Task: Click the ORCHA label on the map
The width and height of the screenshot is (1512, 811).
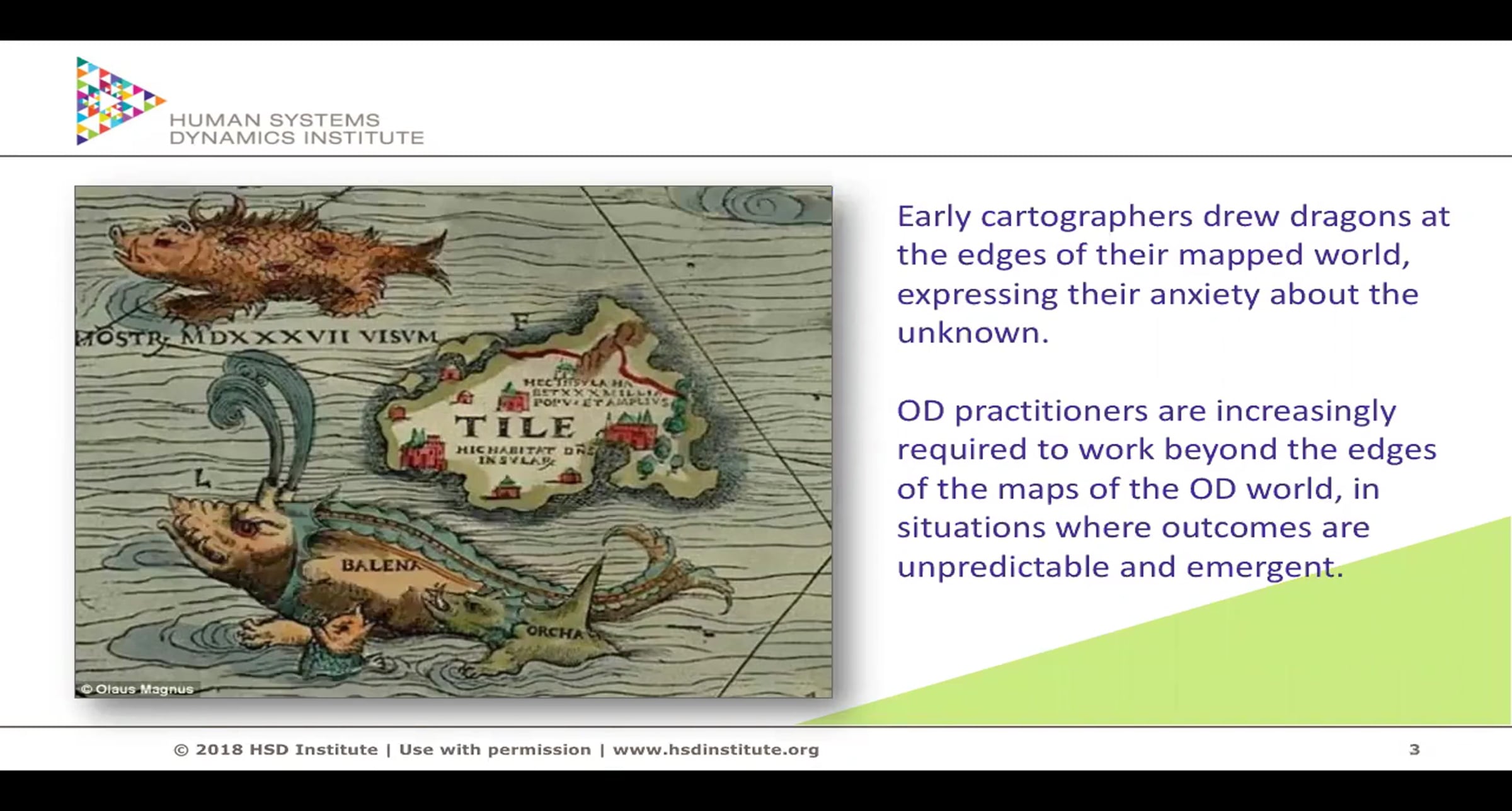Action: tap(555, 632)
